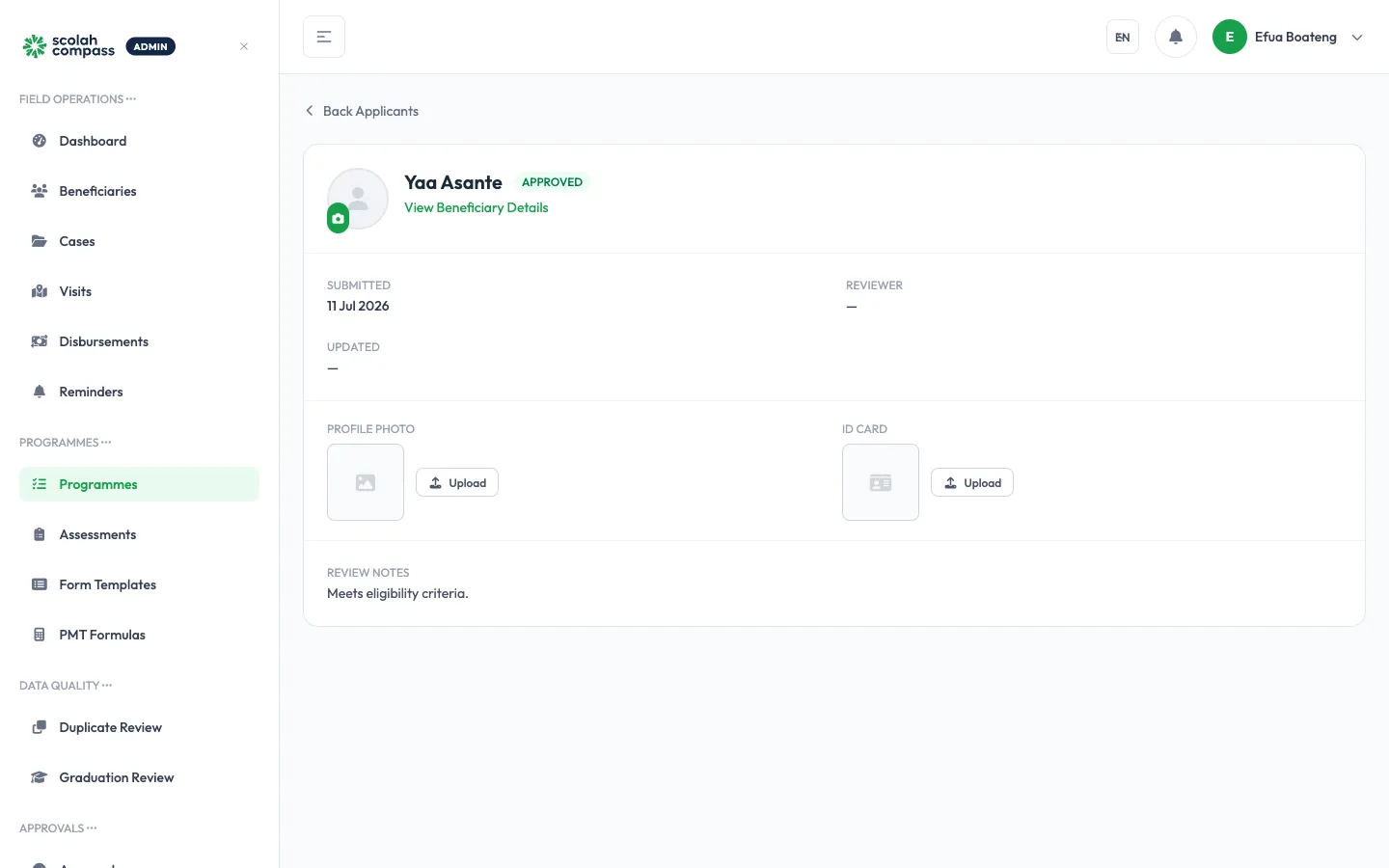The height and width of the screenshot is (868, 1389).
Task: Navigate to Disbursements page
Action: 139,341
